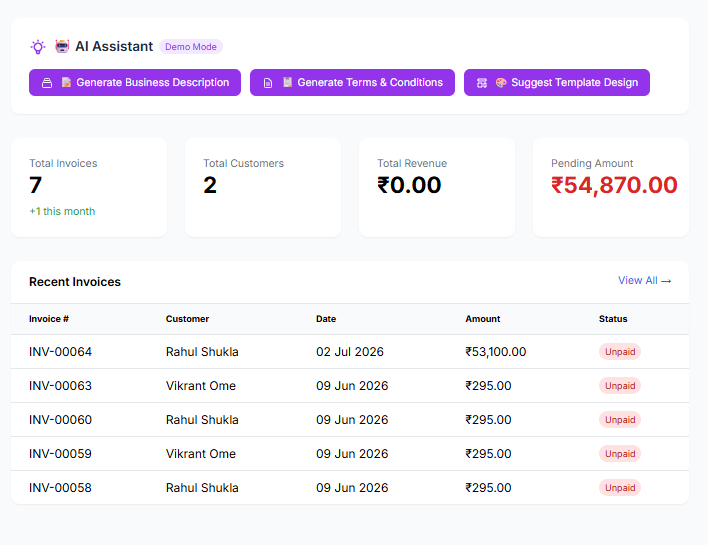This screenshot has height=545, width=708.
Task: Click customer Rahul Shukla in INV-00060 row
Action: (x=202, y=420)
